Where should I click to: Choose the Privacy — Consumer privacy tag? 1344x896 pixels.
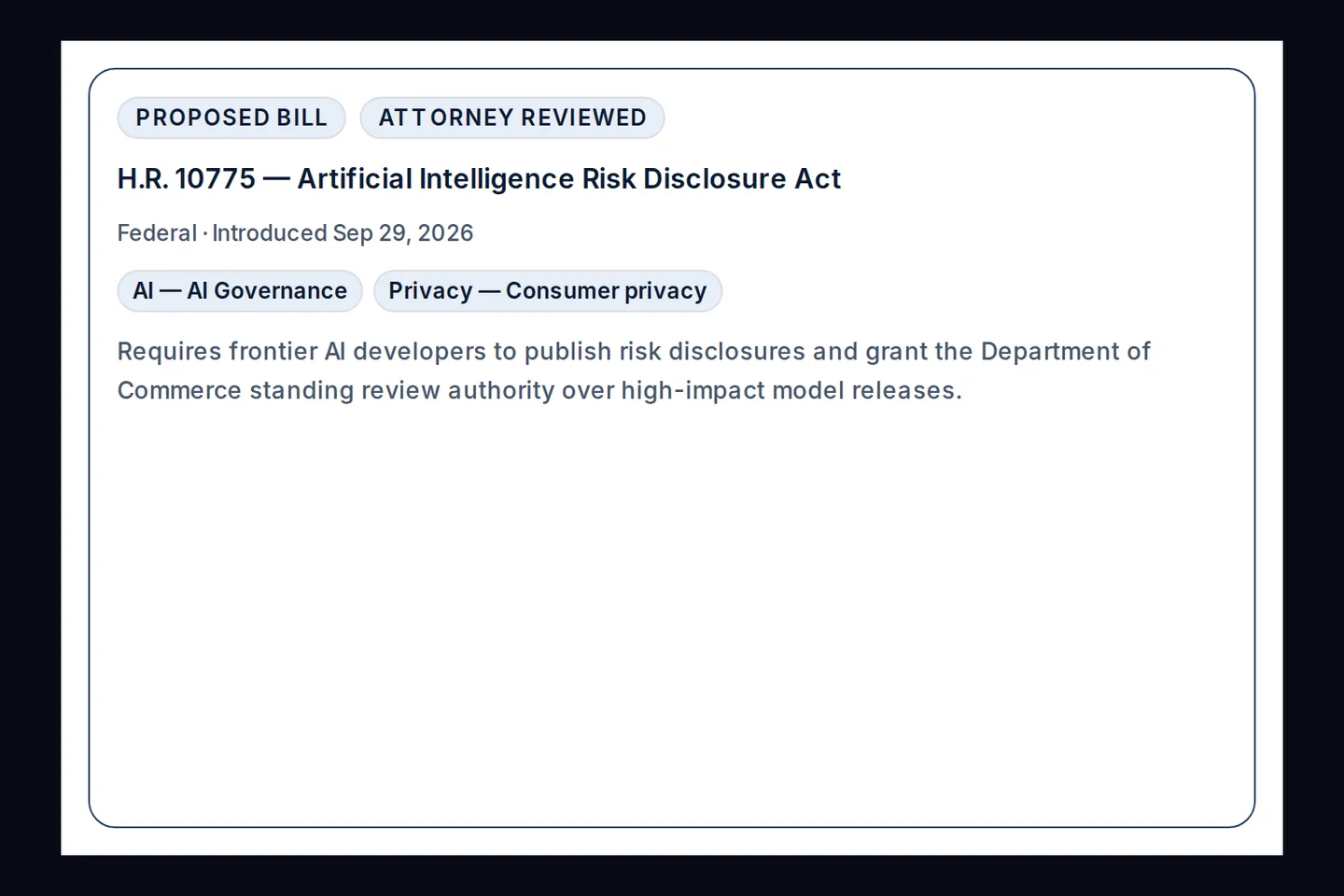548,291
